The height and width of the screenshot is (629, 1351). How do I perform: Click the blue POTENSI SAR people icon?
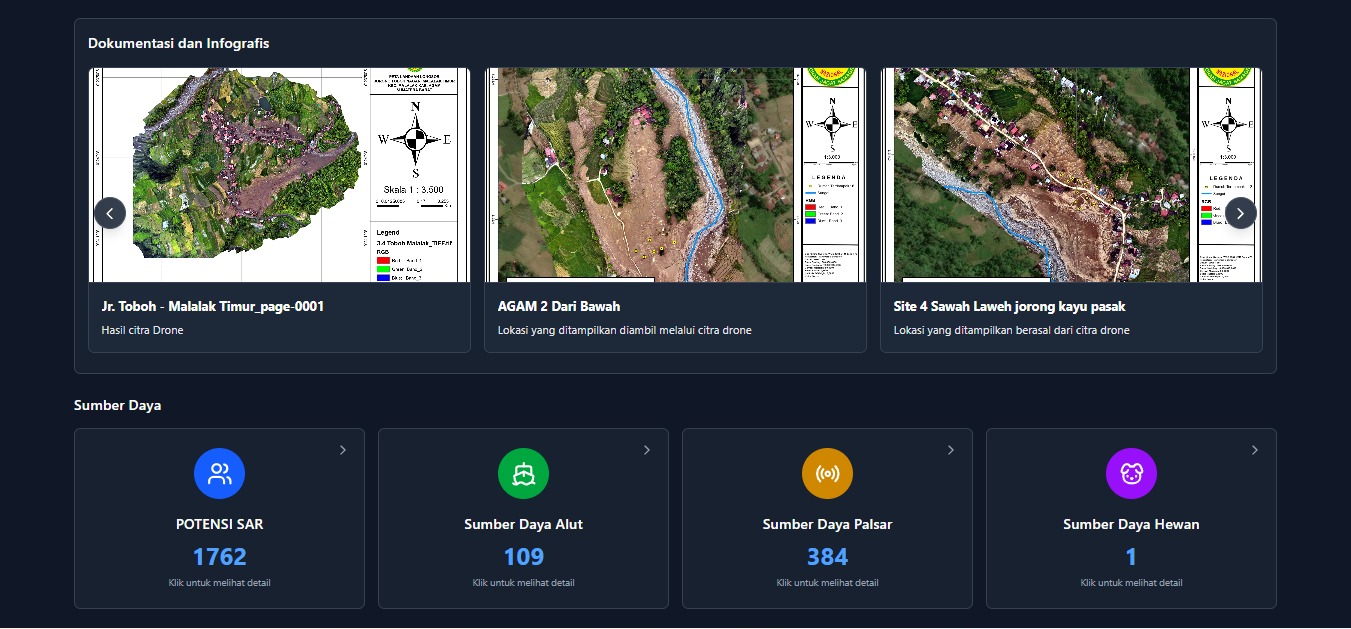[x=219, y=474]
